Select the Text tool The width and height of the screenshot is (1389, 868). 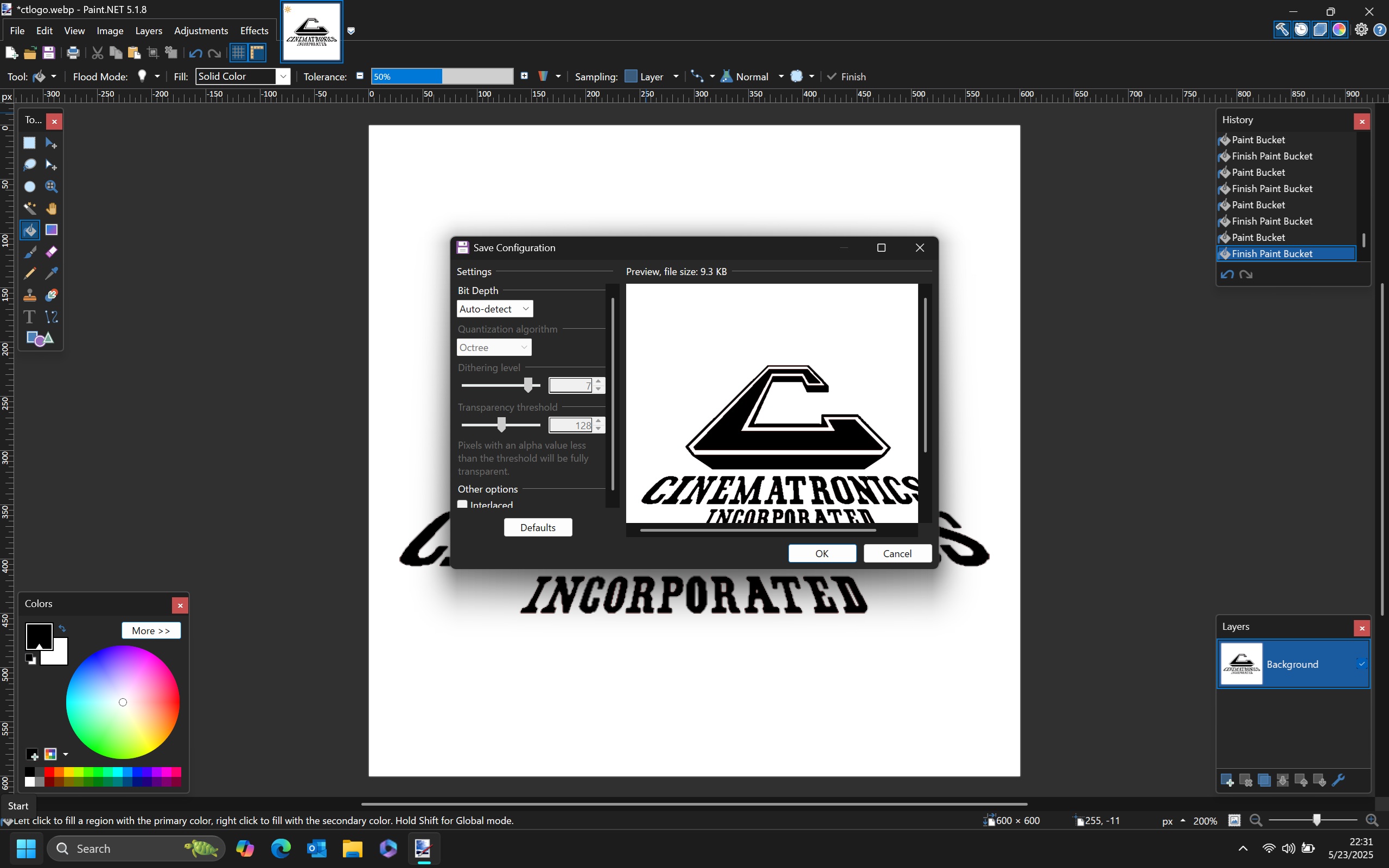pos(29,317)
